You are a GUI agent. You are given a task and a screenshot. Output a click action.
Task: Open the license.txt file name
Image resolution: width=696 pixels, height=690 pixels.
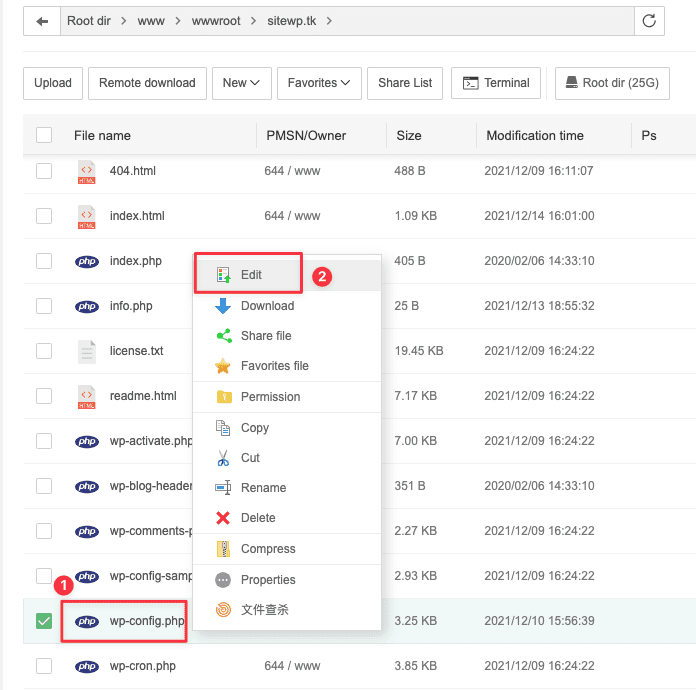(136, 351)
